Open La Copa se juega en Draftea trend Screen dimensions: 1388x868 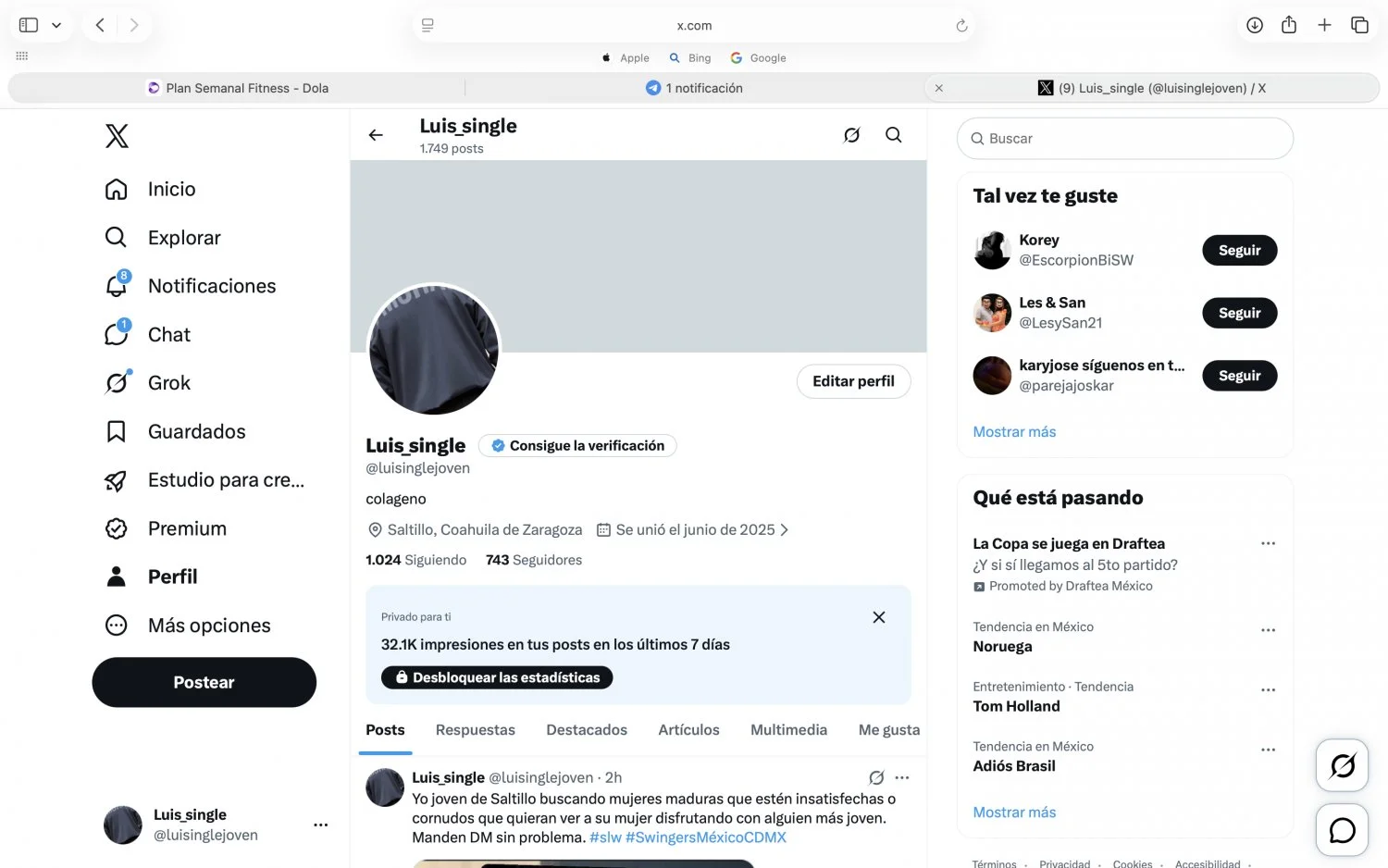coord(1069,544)
